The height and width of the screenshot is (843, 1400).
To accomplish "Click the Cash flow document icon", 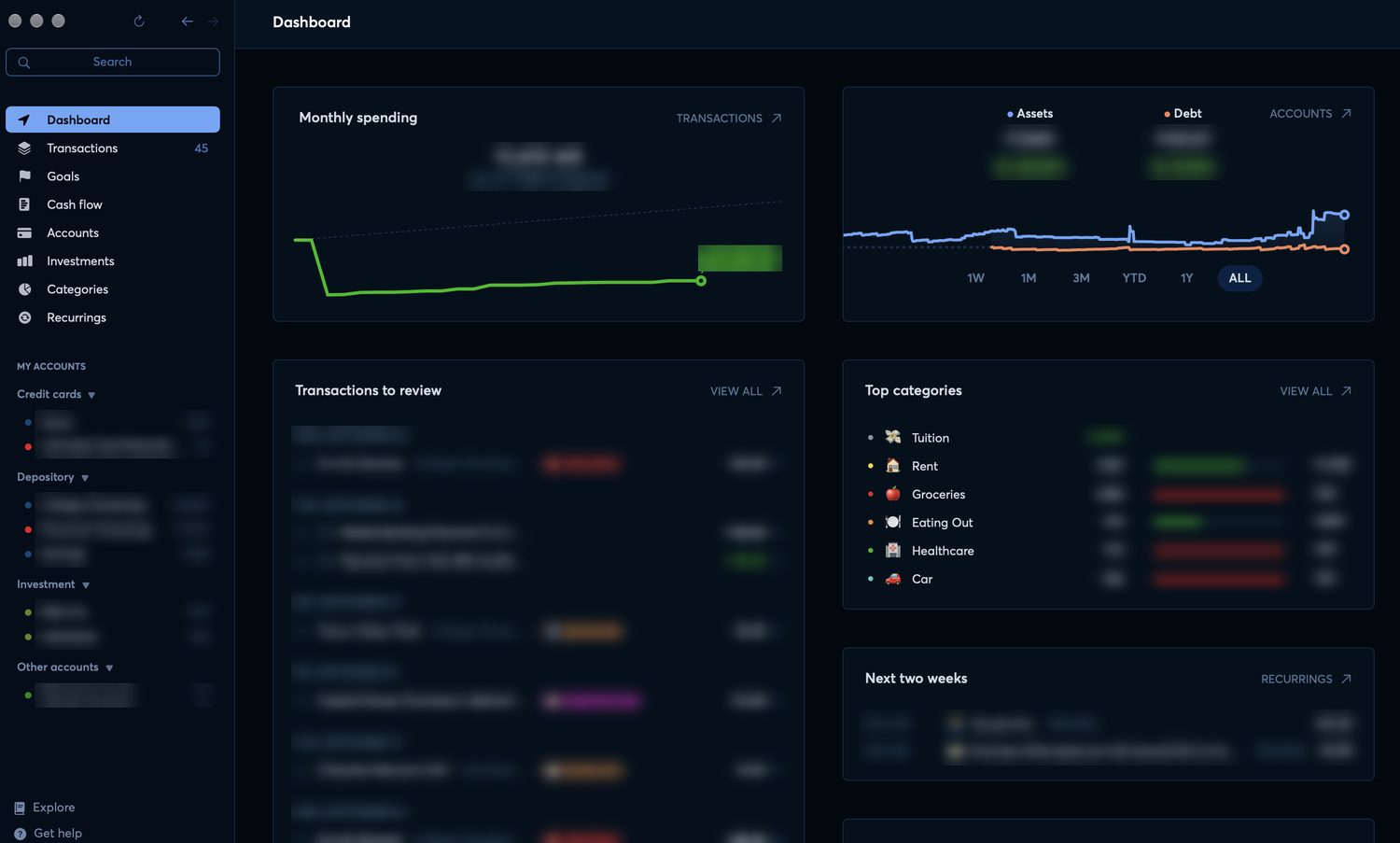I will 24,204.
